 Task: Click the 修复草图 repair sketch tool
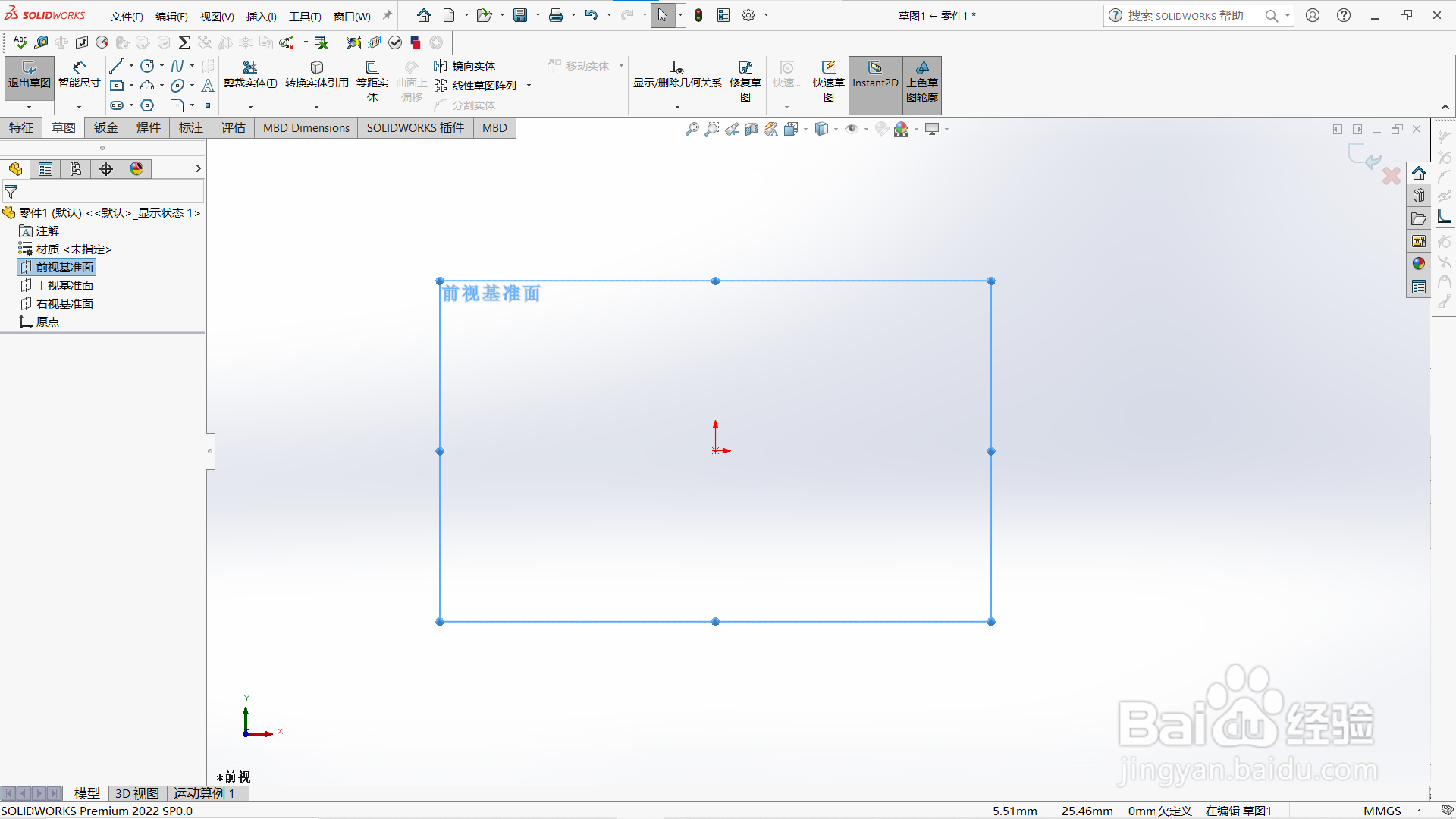tap(745, 81)
